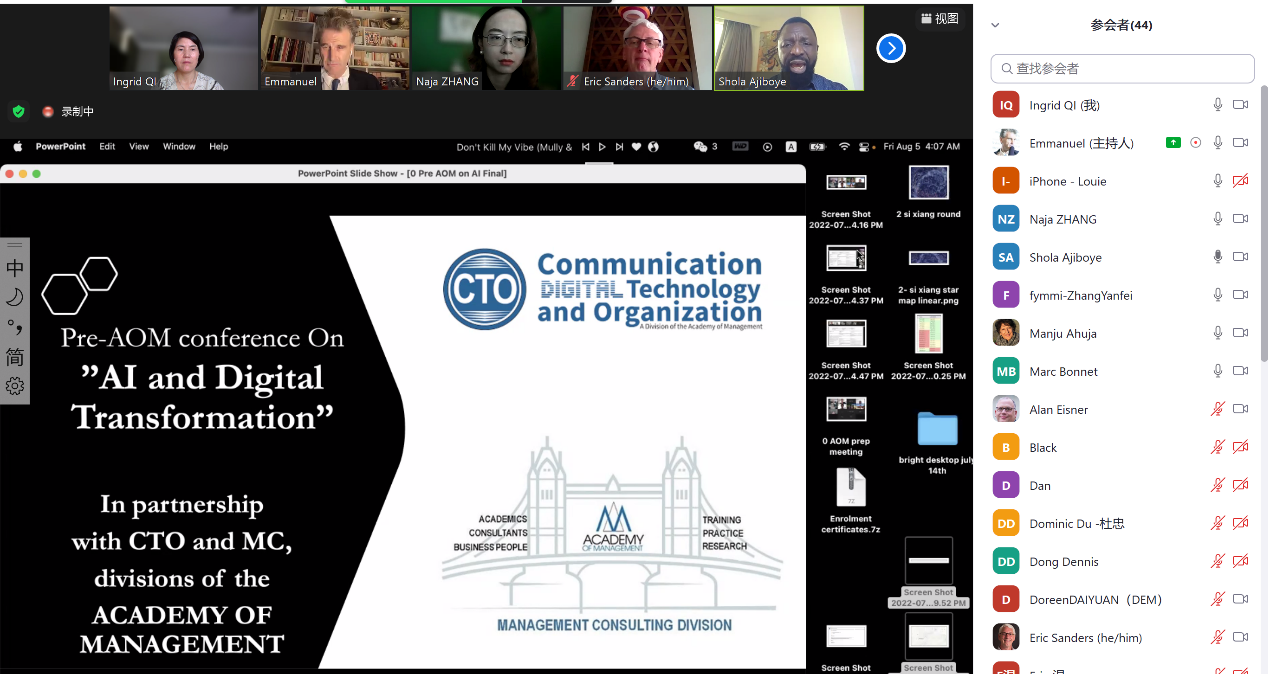Select the '2 si xiang round' desktop file
The height and width of the screenshot is (674, 1270).
[928, 192]
